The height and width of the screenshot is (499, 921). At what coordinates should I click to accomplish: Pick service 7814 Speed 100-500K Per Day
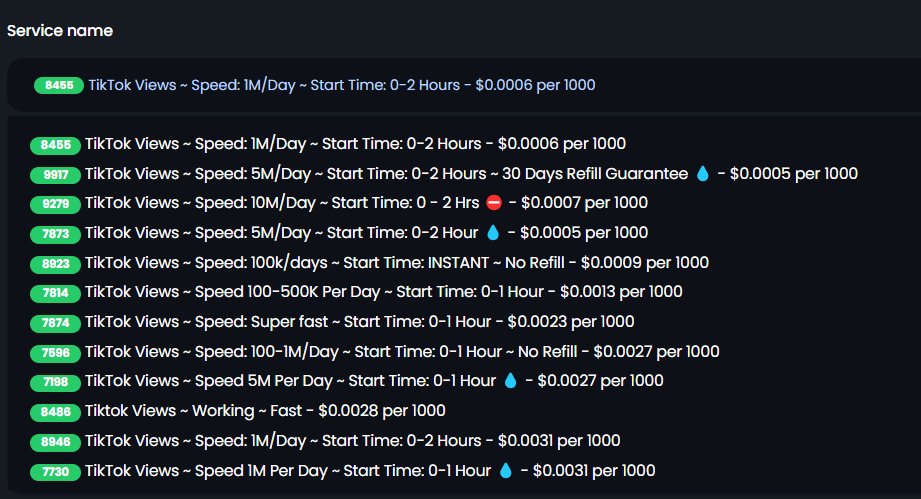(x=356, y=292)
